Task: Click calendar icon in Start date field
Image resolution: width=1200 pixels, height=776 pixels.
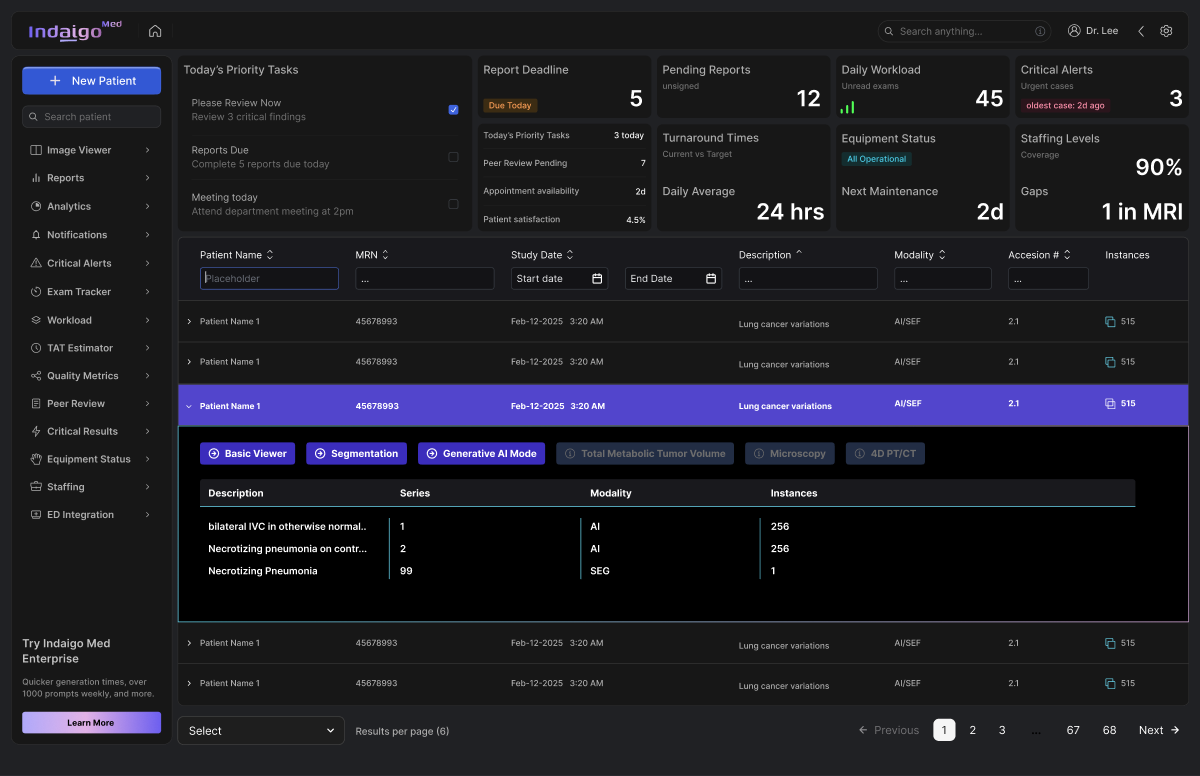Action: tap(597, 279)
